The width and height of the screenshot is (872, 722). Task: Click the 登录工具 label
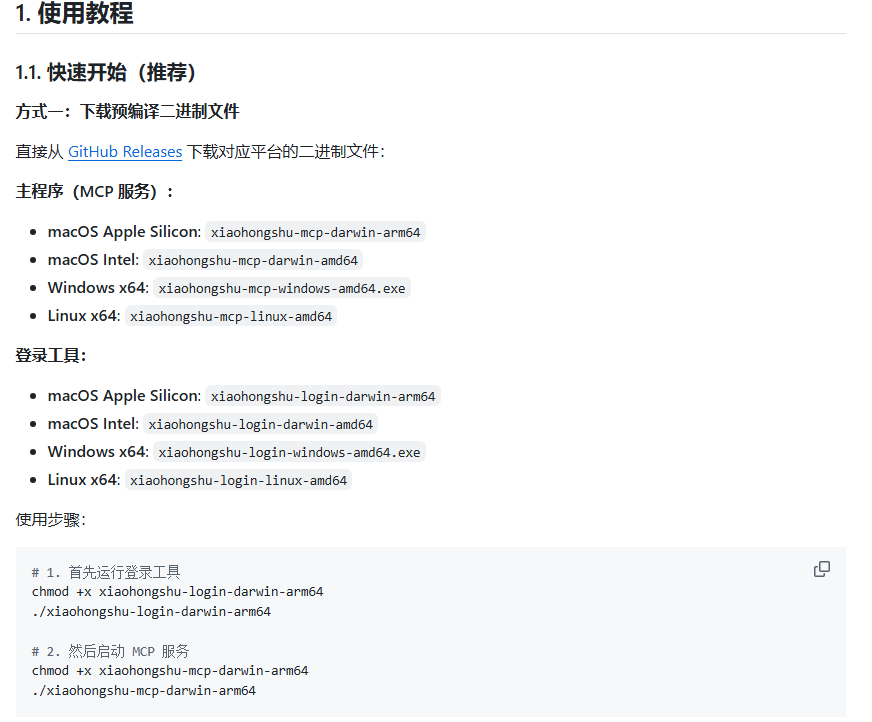click(51, 355)
